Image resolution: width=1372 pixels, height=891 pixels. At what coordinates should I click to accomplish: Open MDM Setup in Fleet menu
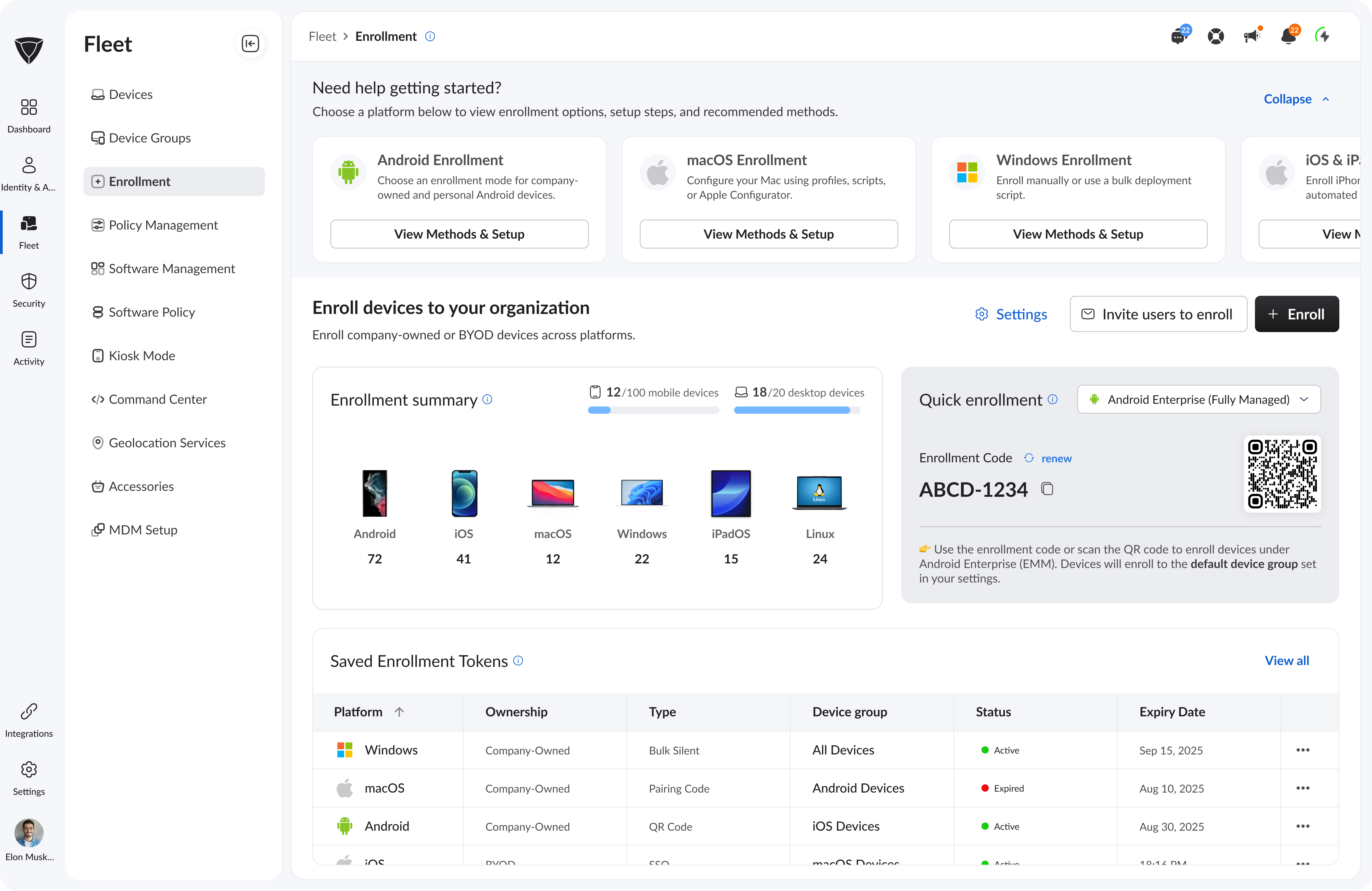174,530
